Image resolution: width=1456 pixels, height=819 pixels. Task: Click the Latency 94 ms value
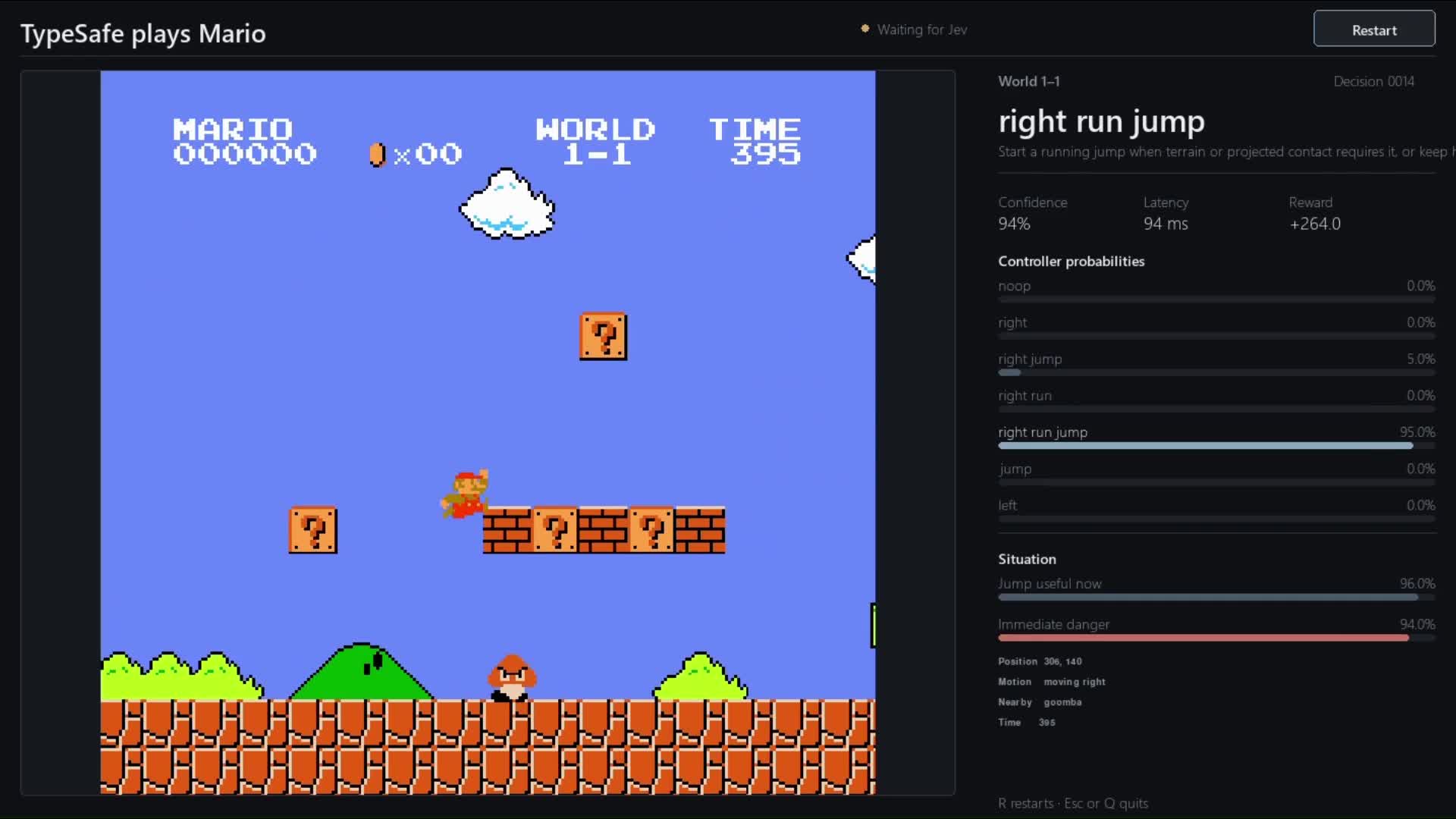1166,224
